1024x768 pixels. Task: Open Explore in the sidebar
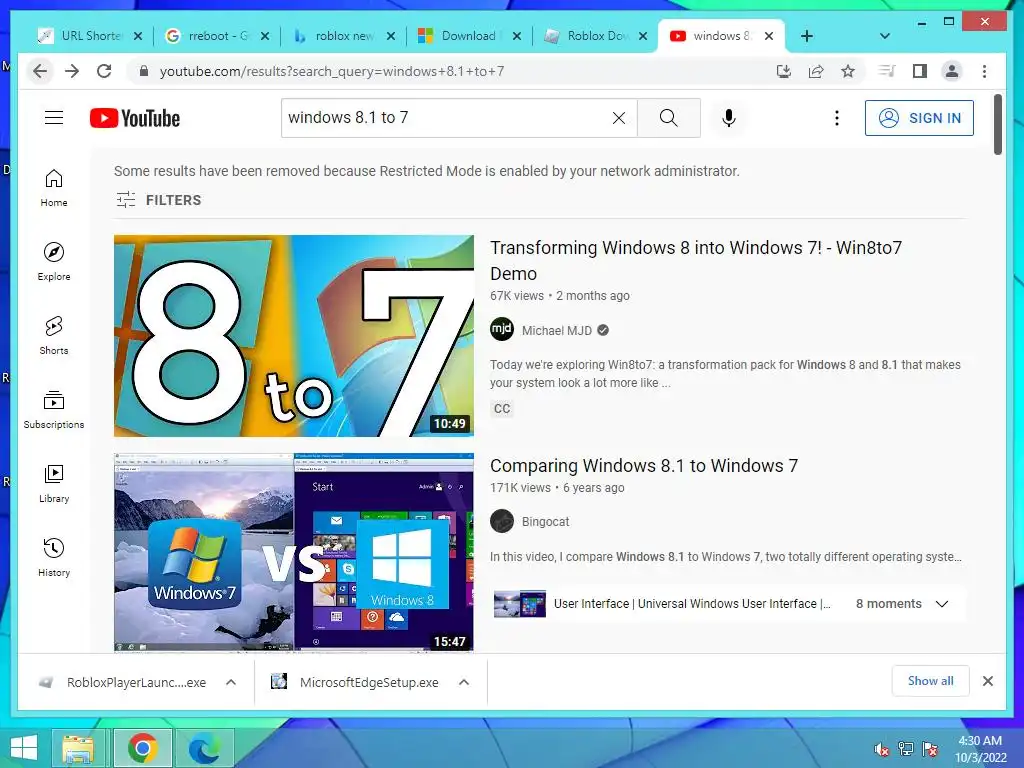tap(54, 261)
